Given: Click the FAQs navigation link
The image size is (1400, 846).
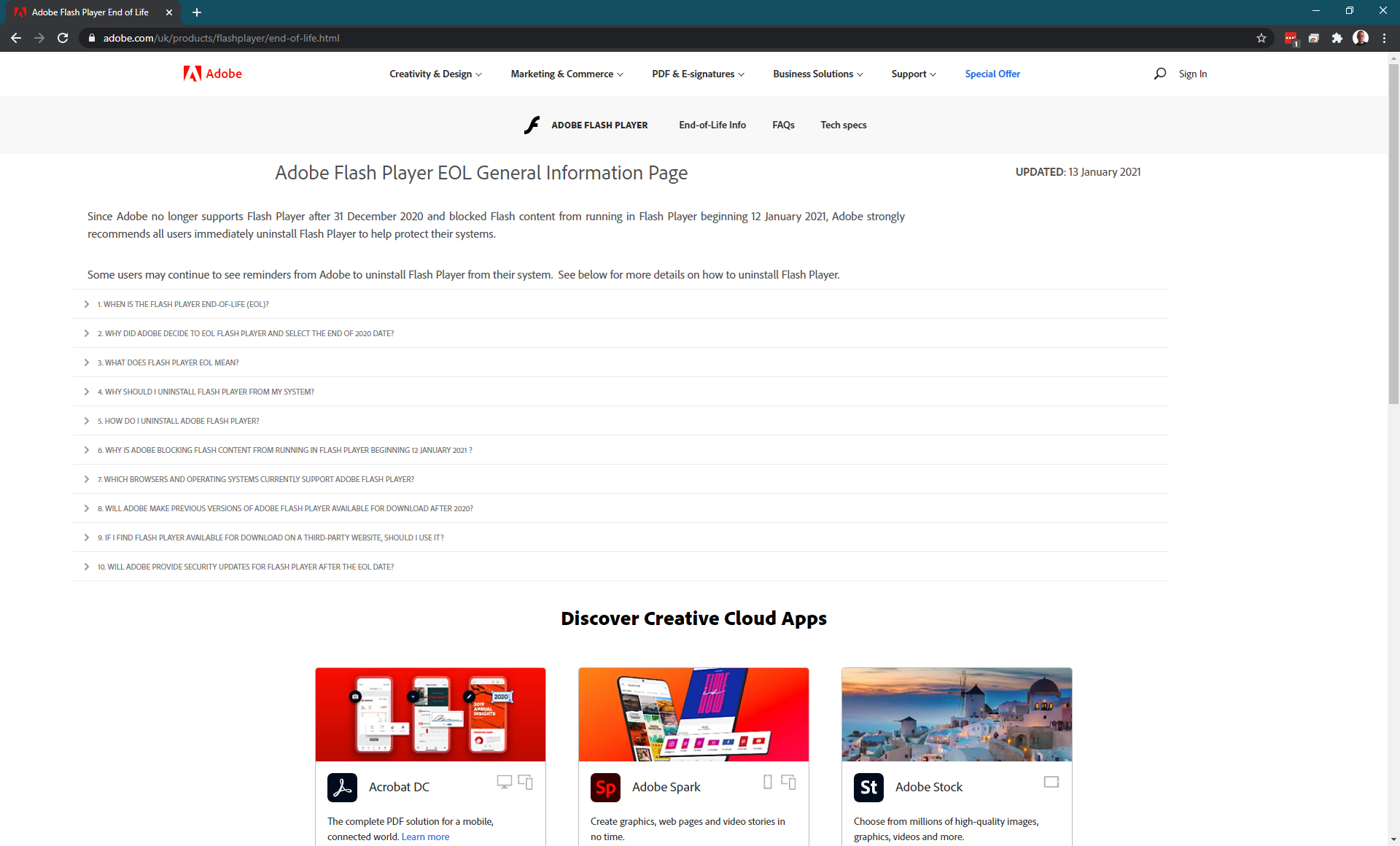Looking at the screenshot, I should (783, 125).
